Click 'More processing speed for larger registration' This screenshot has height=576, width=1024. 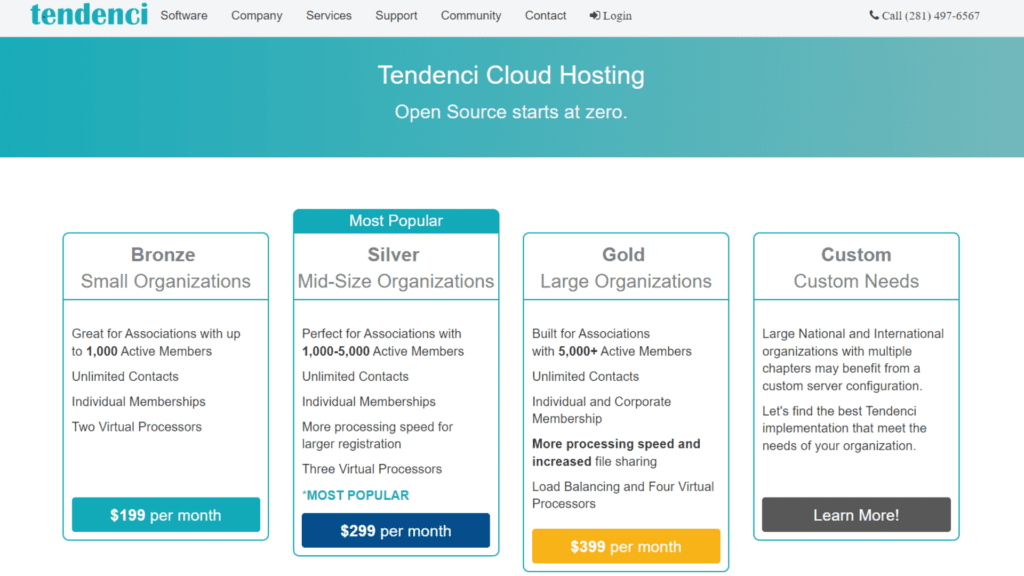point(377,435)
